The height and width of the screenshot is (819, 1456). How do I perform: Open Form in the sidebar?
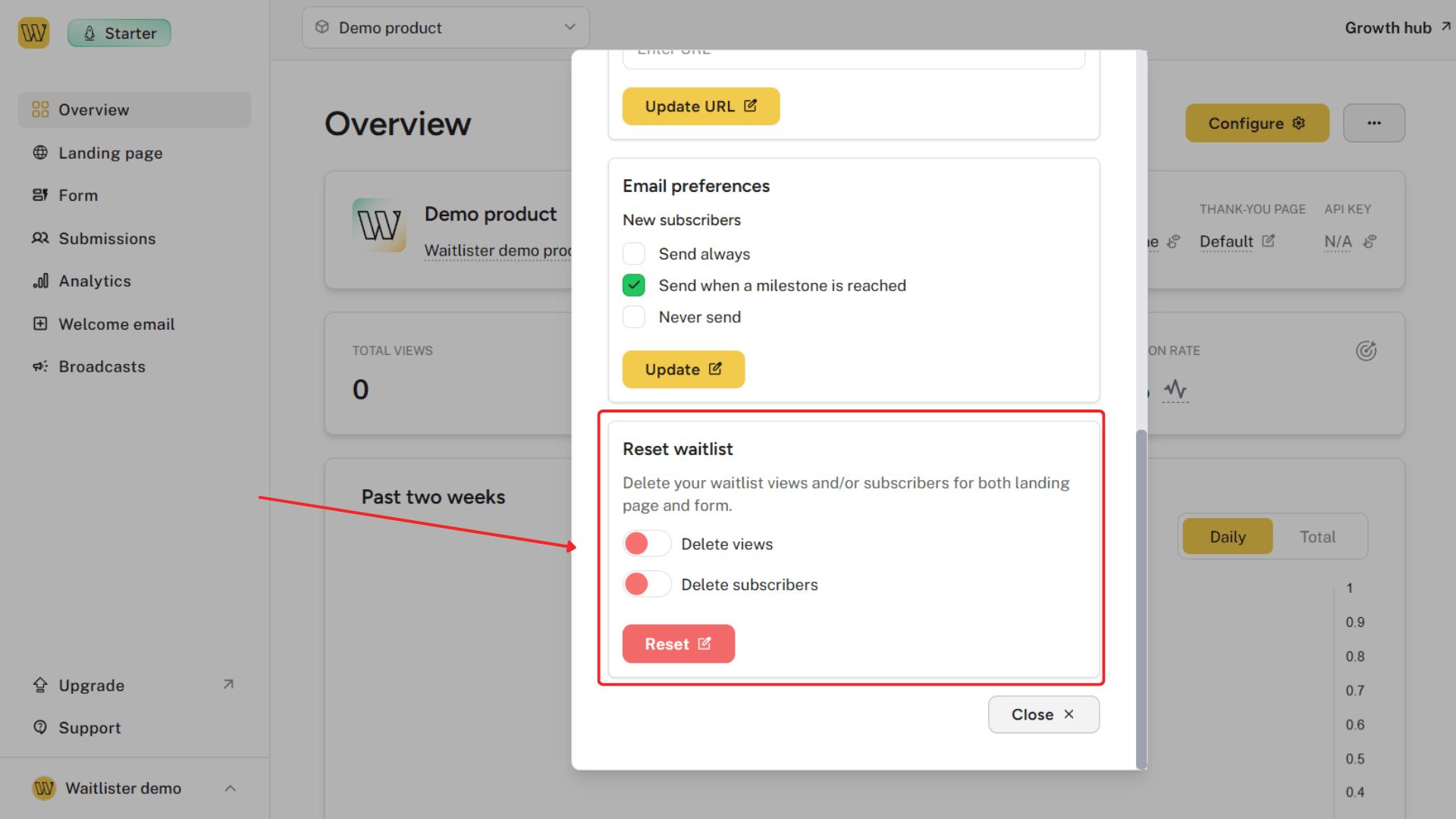tap(134, 195)
